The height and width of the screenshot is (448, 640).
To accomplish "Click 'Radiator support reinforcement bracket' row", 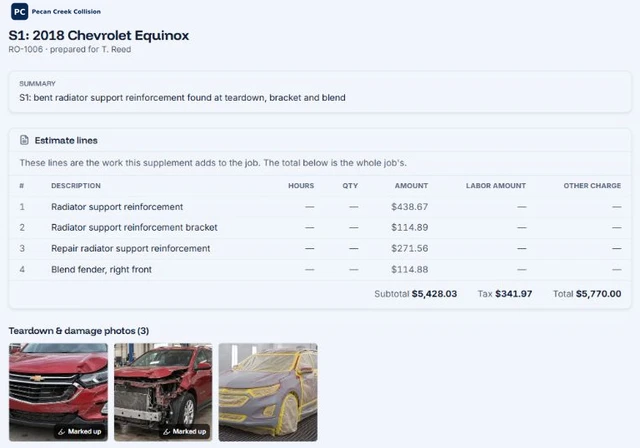I will pyautogui.click(x=320, y=228).
